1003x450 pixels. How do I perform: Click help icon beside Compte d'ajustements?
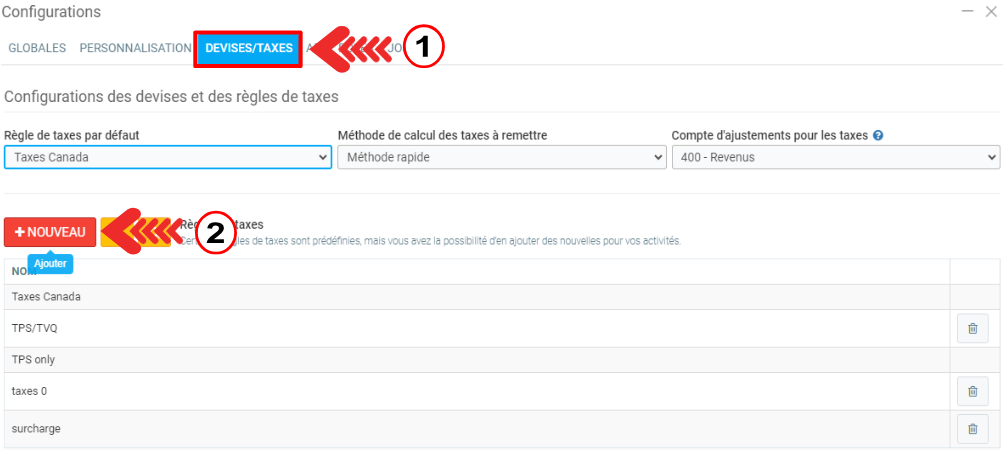877,136
